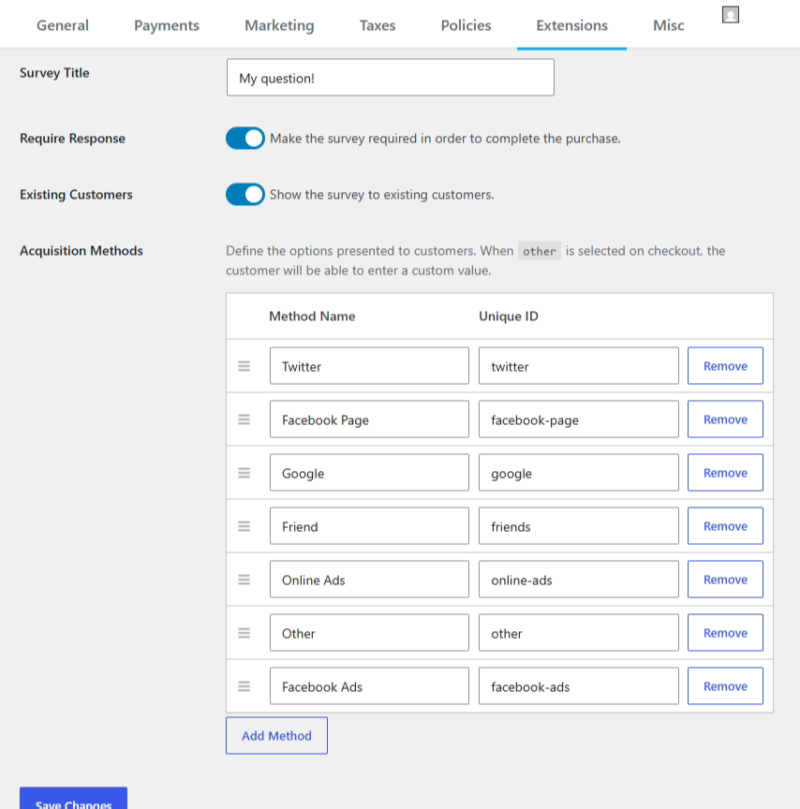Open the Payments settings tab
This screenshot has height=809, width=800.
(166, 26)
